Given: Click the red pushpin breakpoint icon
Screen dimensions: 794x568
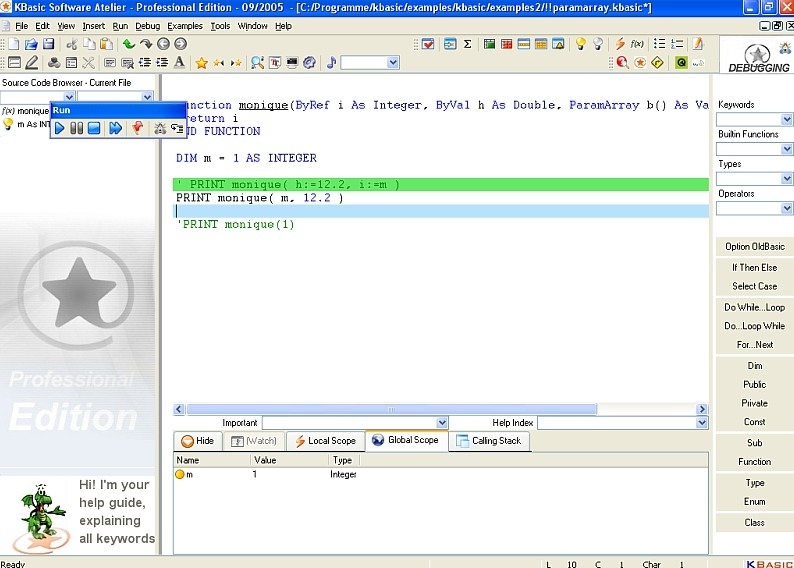Looking at the screenshot, I should tap(137, 128).
